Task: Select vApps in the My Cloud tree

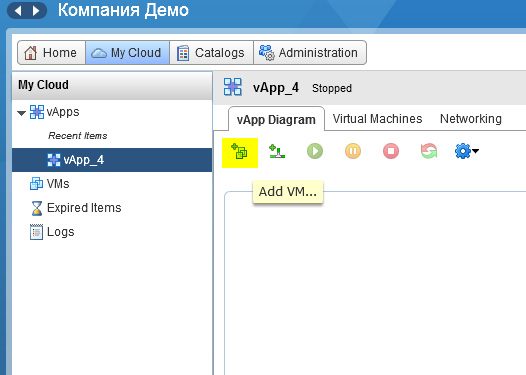Action: click(54, 112)
